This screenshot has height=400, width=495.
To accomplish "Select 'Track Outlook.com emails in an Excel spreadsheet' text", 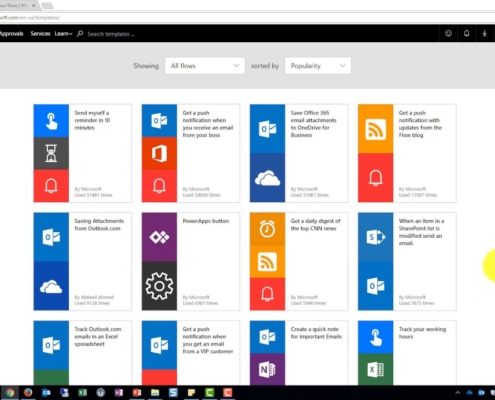I will point(98,336).
